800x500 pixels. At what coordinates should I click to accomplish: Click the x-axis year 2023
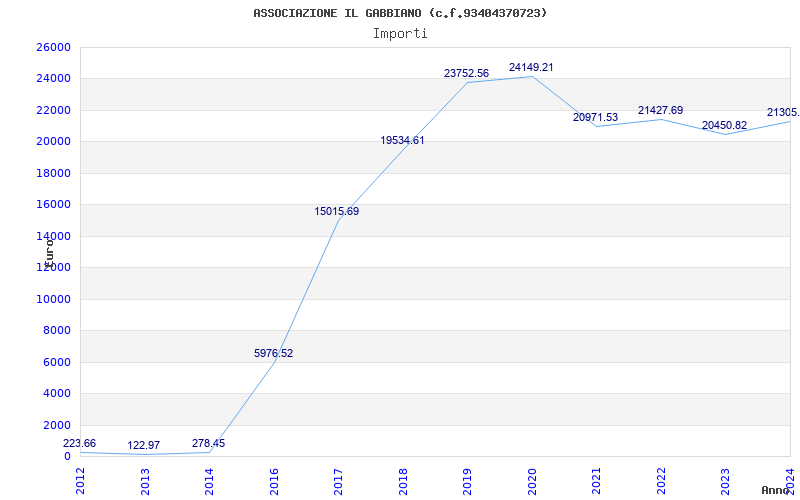pos(726,481)
